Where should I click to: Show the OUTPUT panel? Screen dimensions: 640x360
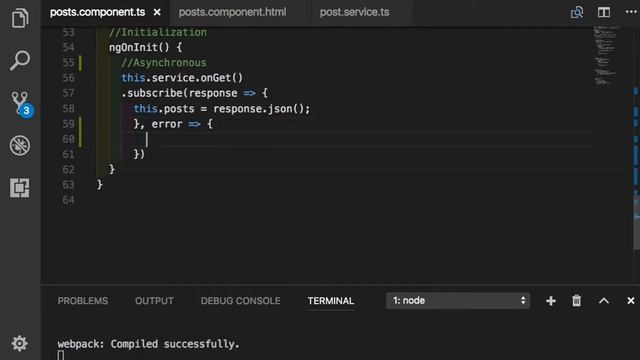pos(154,301)
